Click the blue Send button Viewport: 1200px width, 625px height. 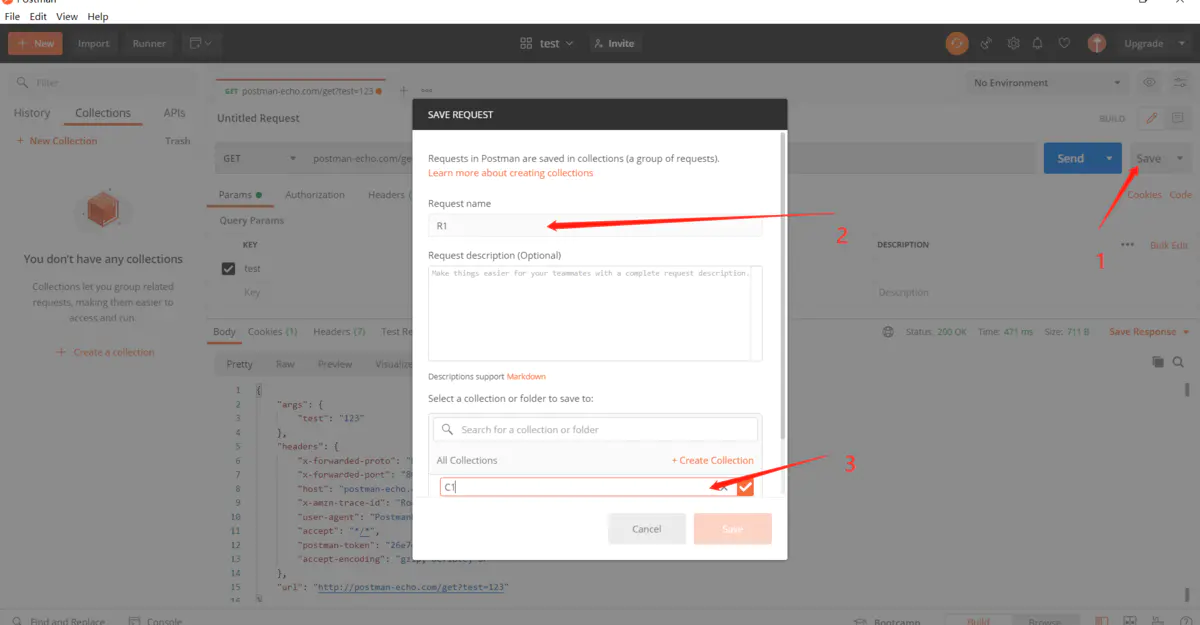(1070, 158)
